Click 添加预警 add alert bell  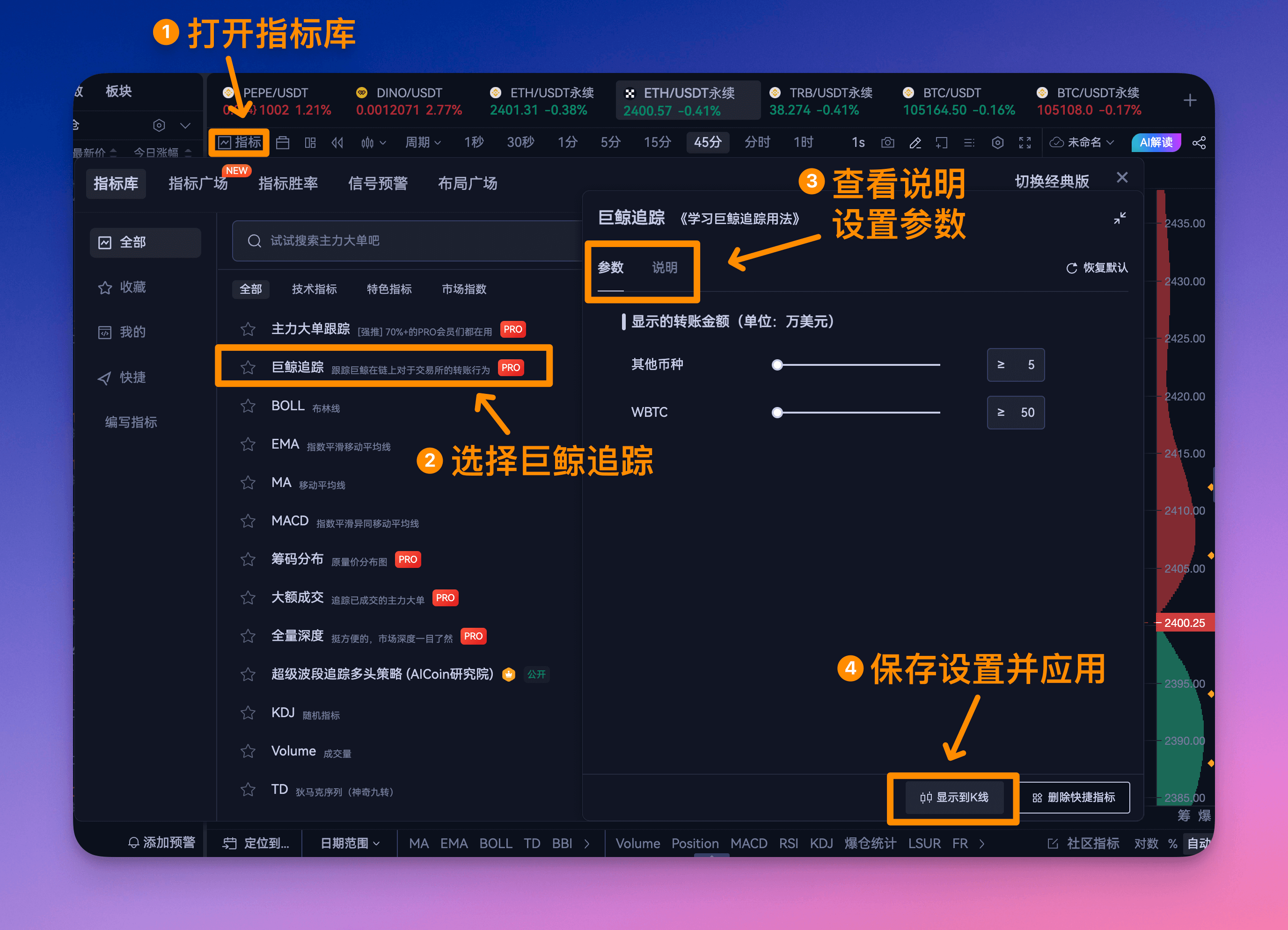(161, 843)
